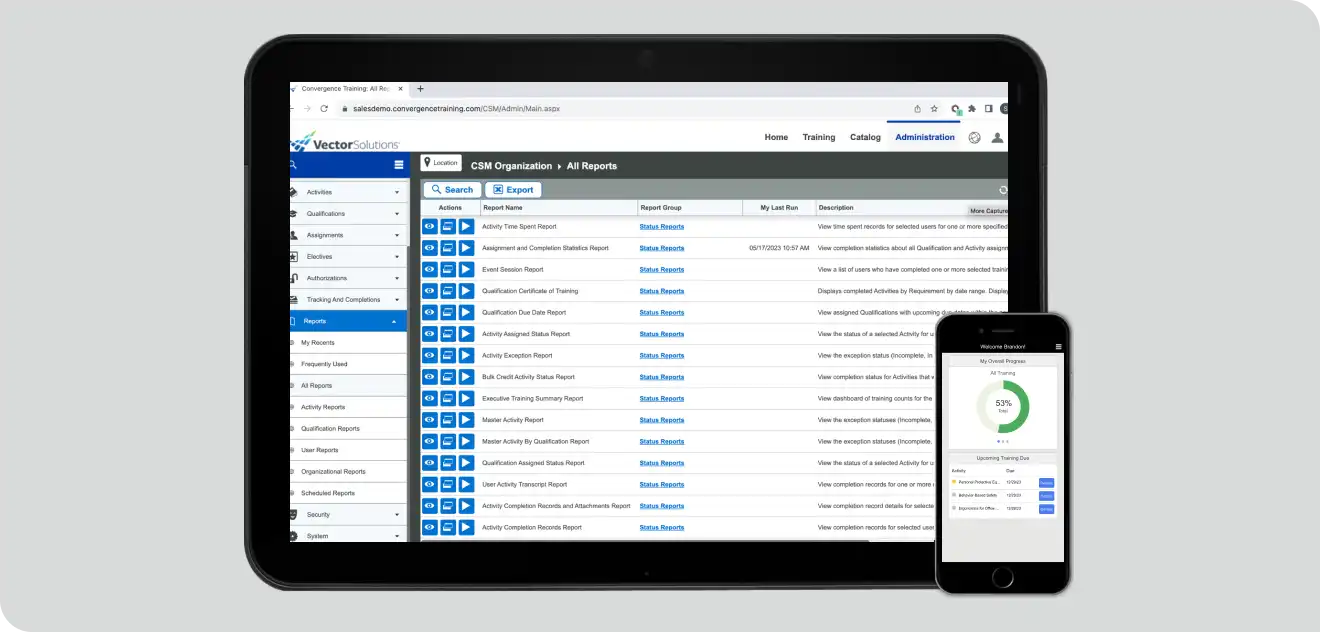Toggle view eye icon for Activity Exception Report

(430, 356)
